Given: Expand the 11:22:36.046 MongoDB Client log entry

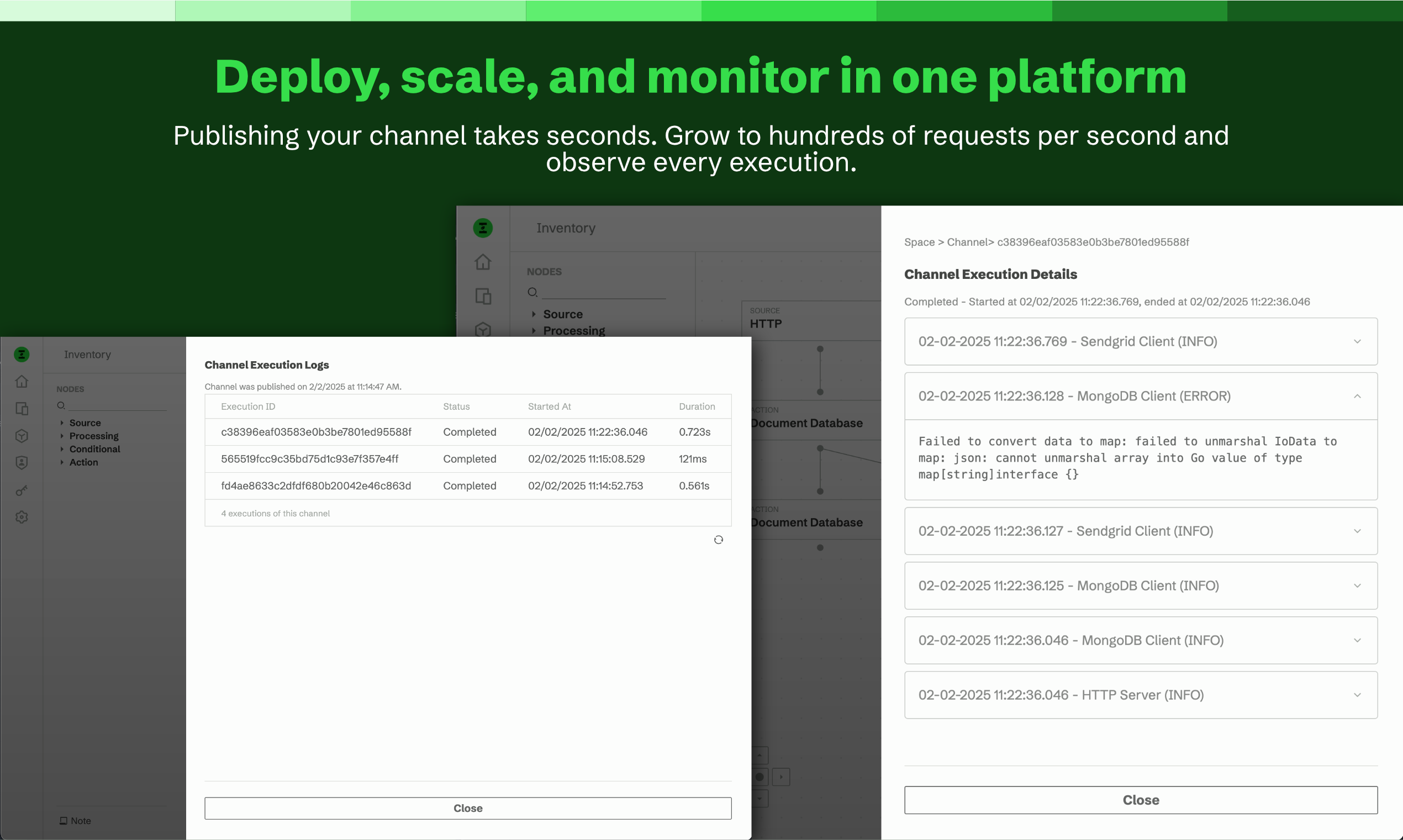Looking at the screenshot, I should 1141,640.
